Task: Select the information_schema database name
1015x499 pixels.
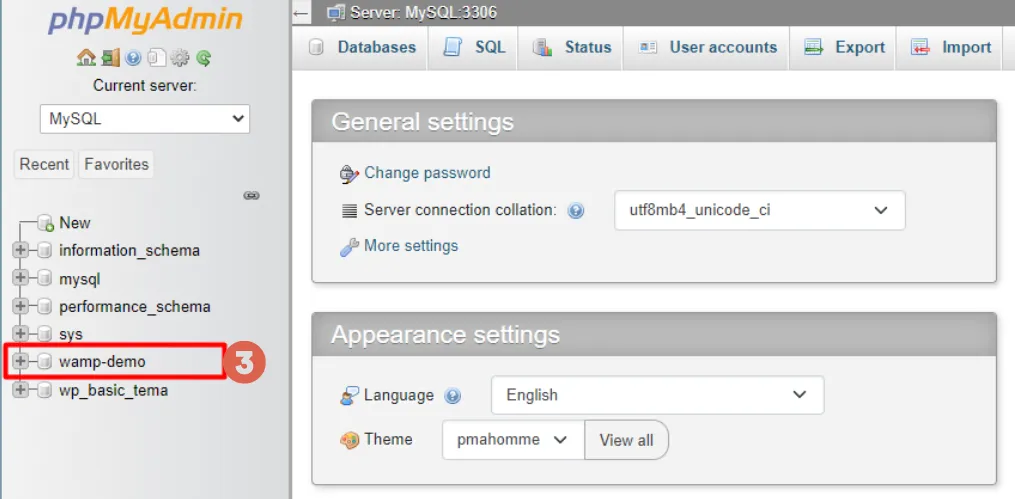Action: (129, 250)
